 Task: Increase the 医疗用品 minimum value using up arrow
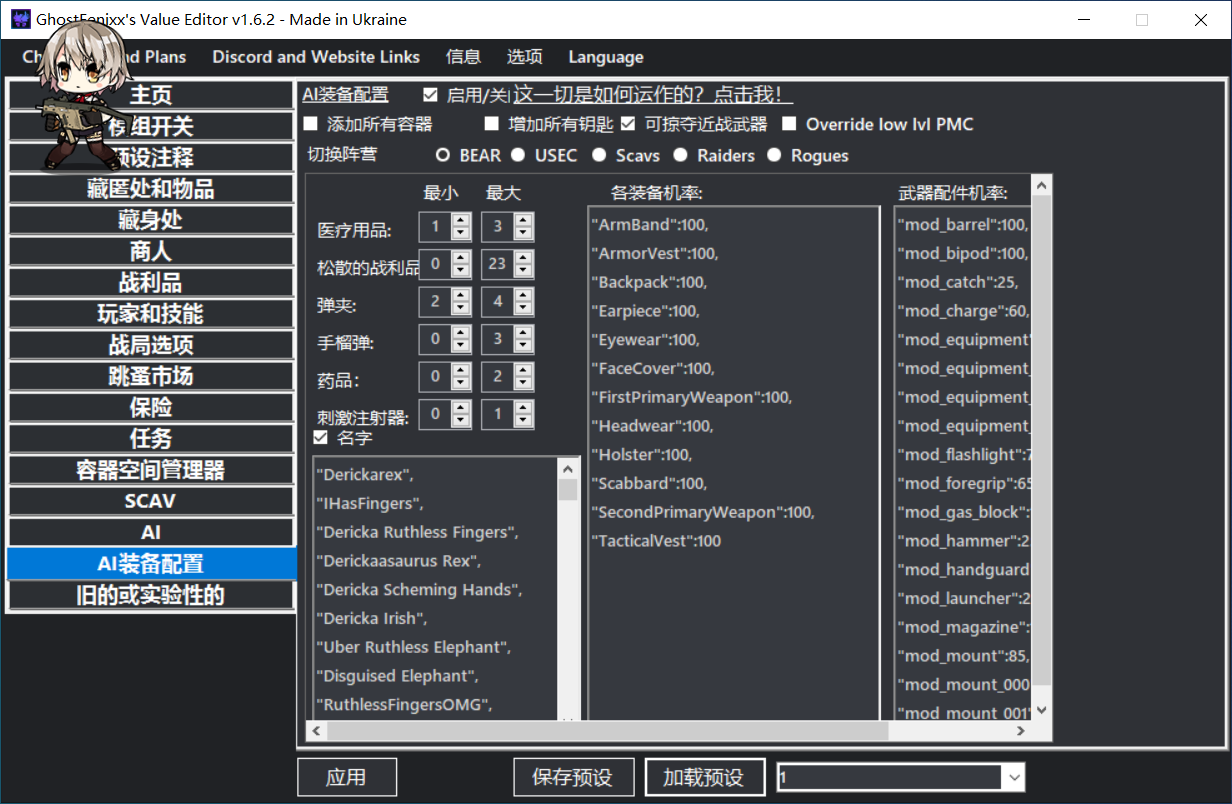pyautogui.click(x=461, y=220)
